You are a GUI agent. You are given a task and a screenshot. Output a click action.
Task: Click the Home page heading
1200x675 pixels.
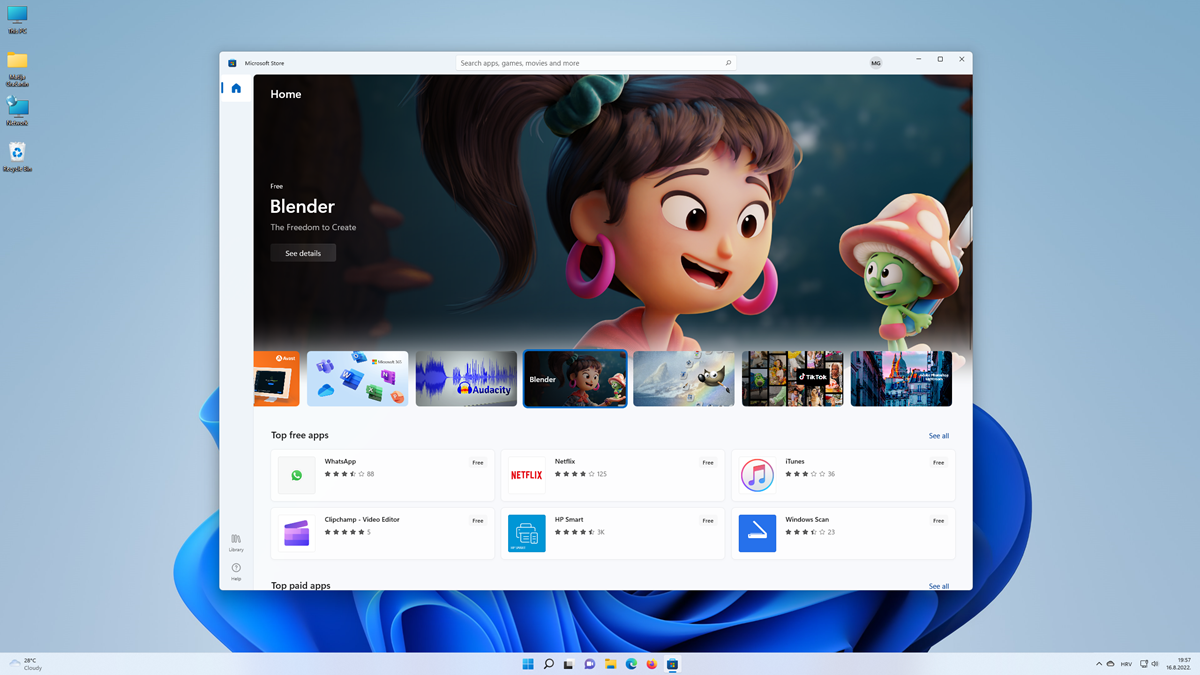coord(286,94)
